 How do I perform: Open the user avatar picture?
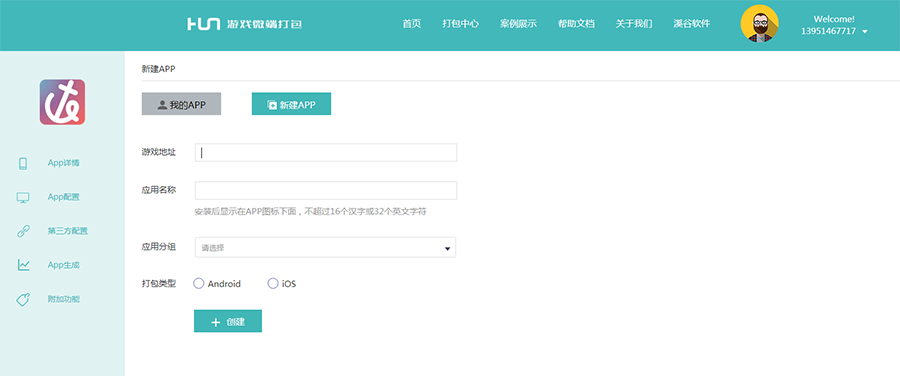(x=759, y=24)
